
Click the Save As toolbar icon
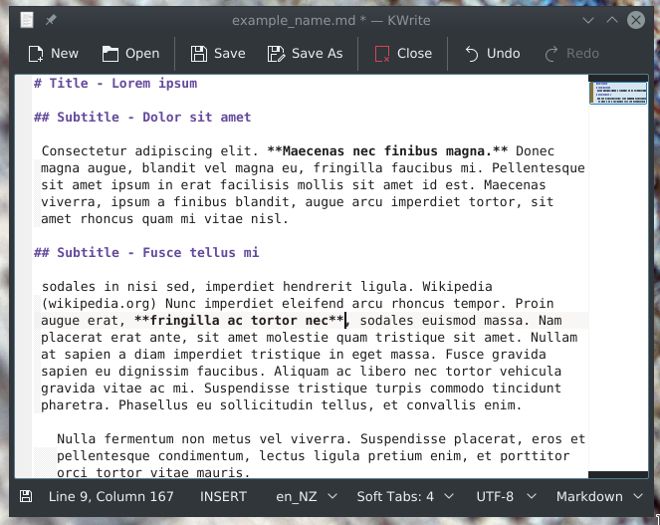[x=276, y=54]
